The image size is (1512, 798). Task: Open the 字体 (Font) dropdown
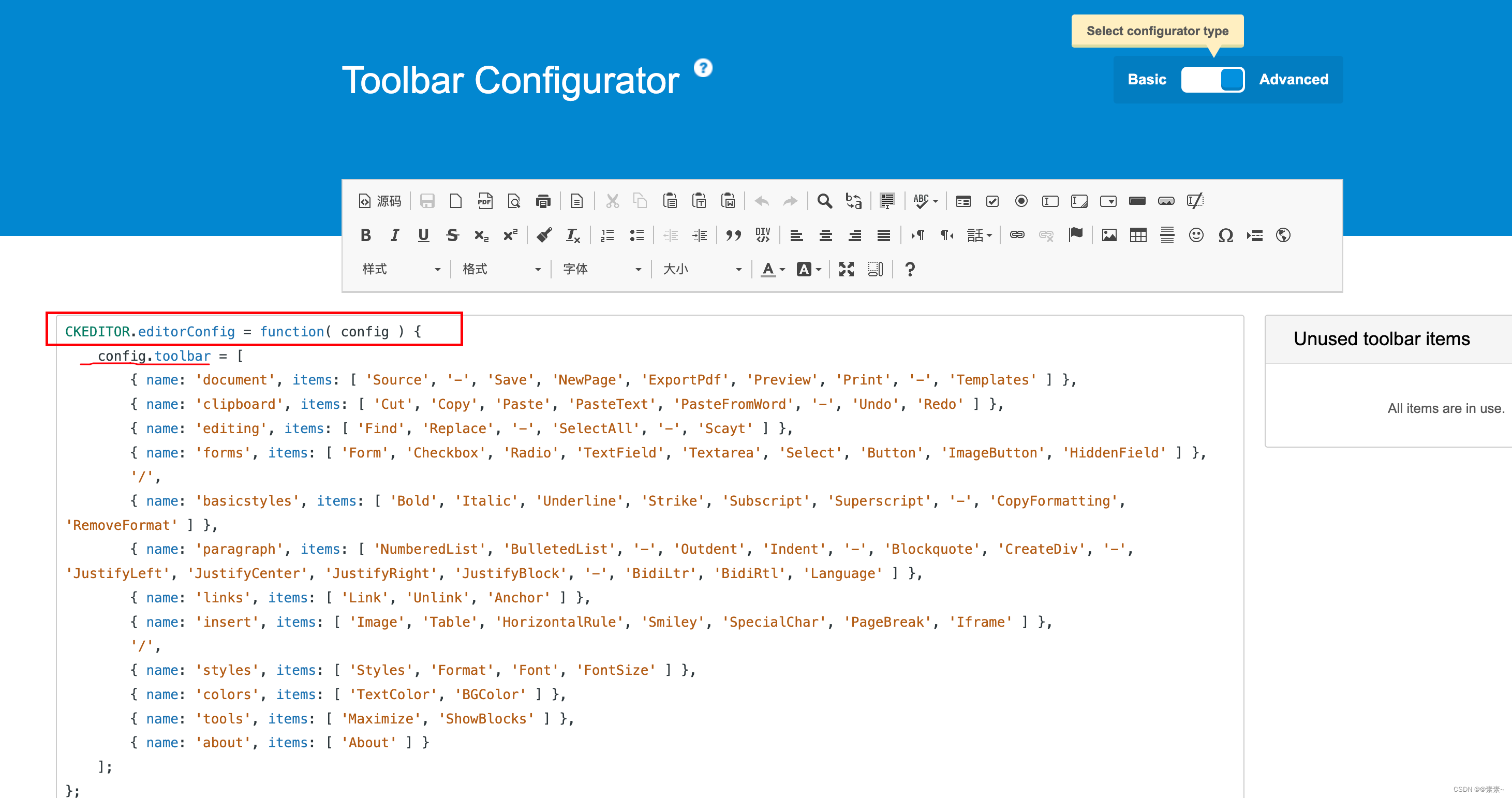[x=600, y=268]
